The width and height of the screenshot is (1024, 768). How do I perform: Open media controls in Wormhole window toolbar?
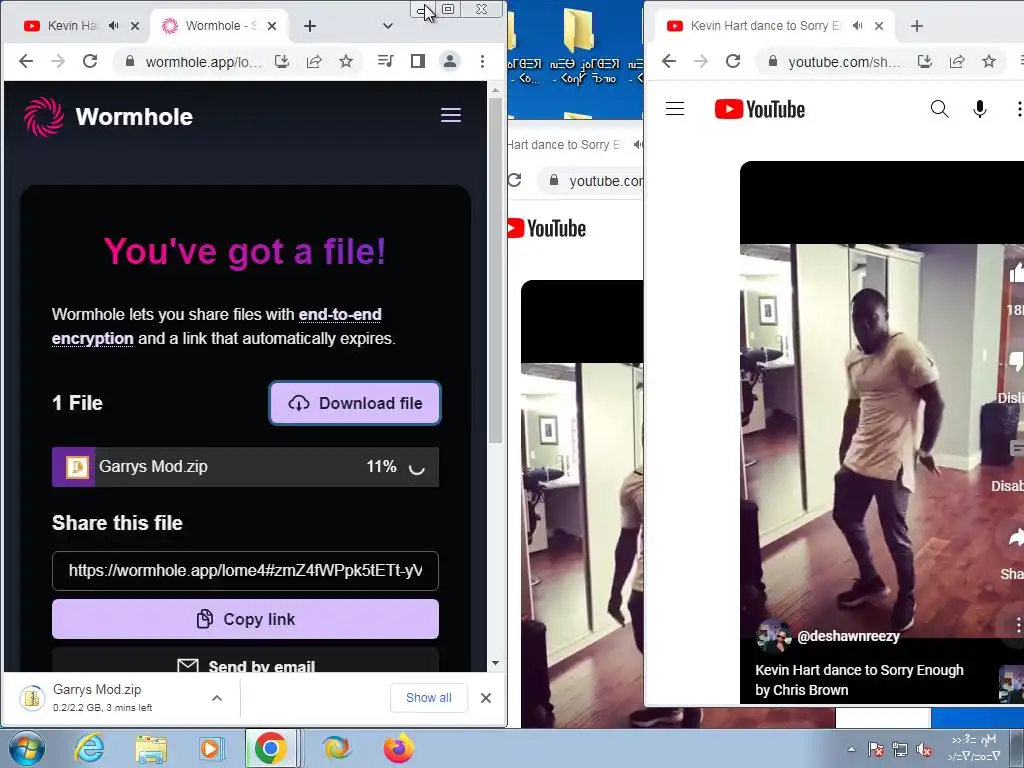pyautogui.click(x=385, y=61)
